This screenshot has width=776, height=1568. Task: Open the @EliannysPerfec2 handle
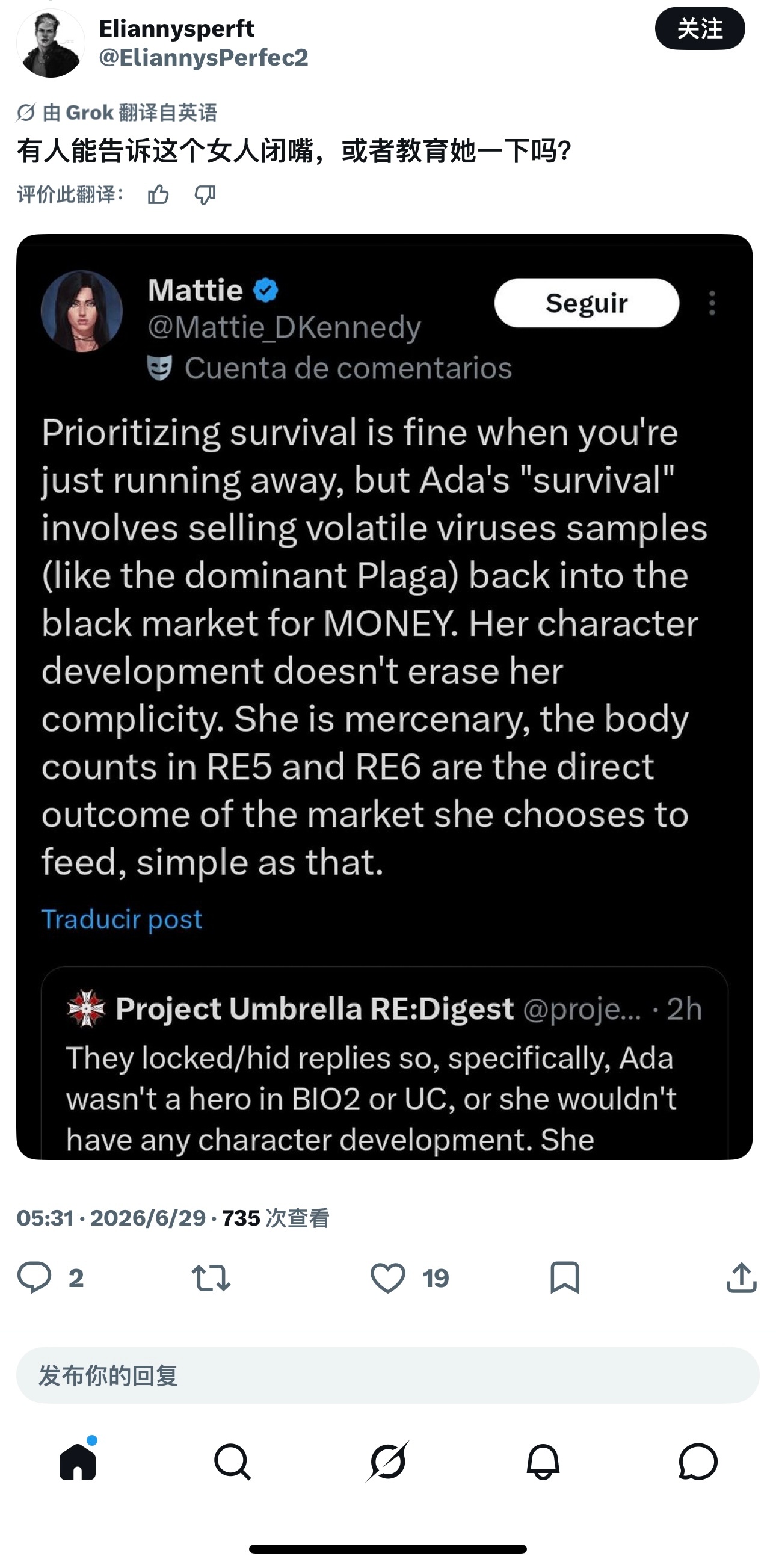point(204,58)
